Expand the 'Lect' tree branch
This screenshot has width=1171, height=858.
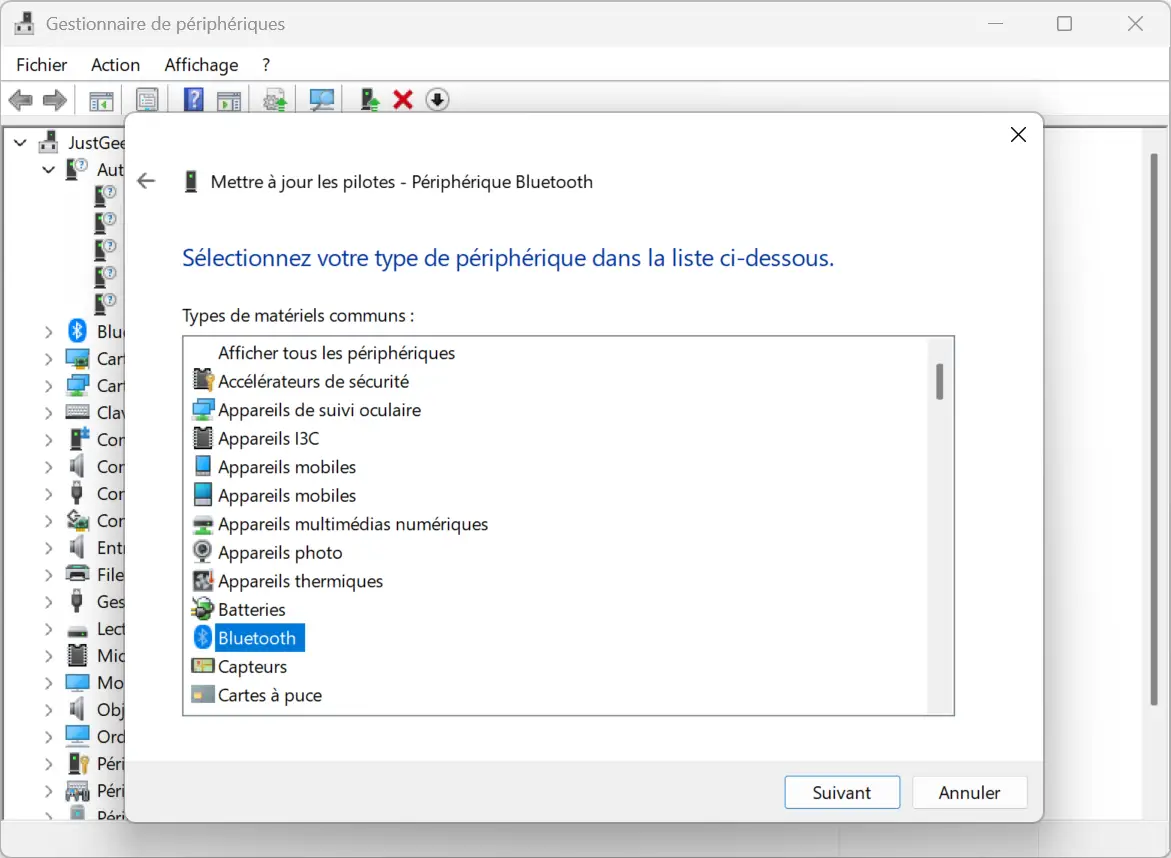(49, 629)
